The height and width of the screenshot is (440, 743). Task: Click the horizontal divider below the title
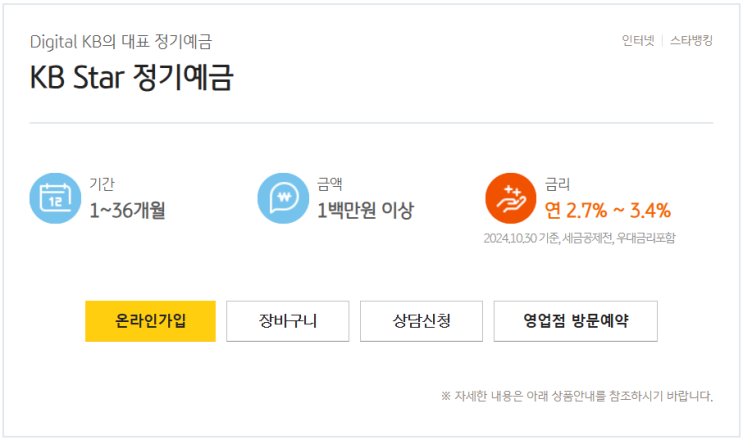click(371, 123)
